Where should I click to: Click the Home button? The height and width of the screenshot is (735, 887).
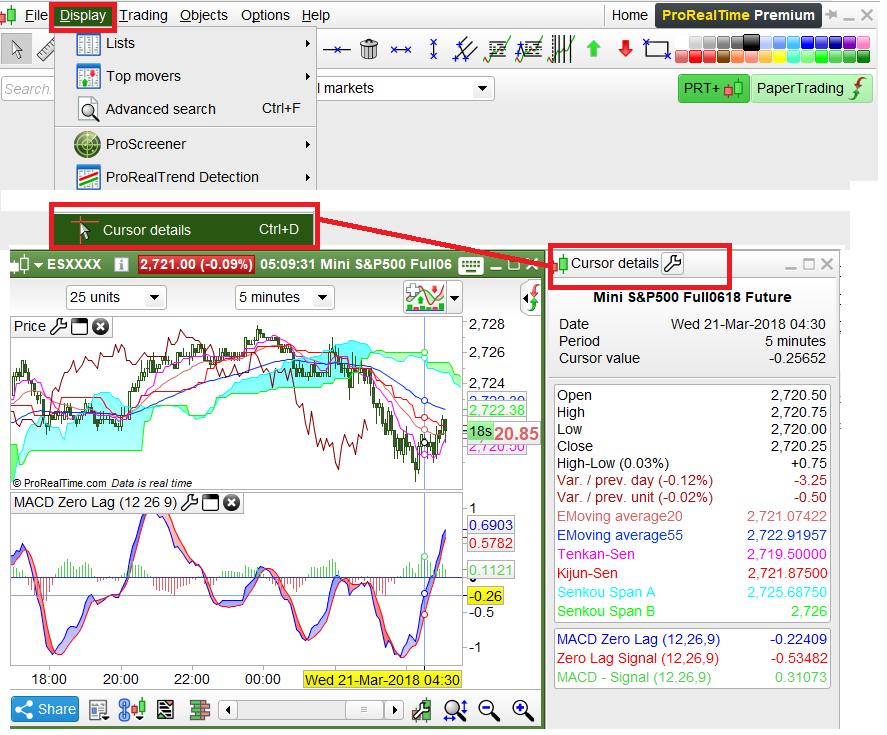[630, 15]
